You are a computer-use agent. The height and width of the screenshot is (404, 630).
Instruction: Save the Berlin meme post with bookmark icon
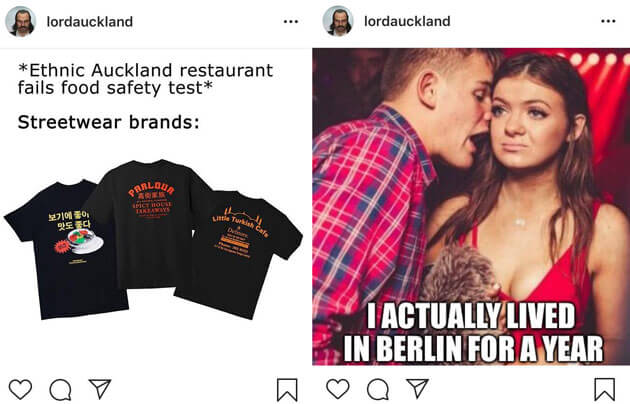605,390
